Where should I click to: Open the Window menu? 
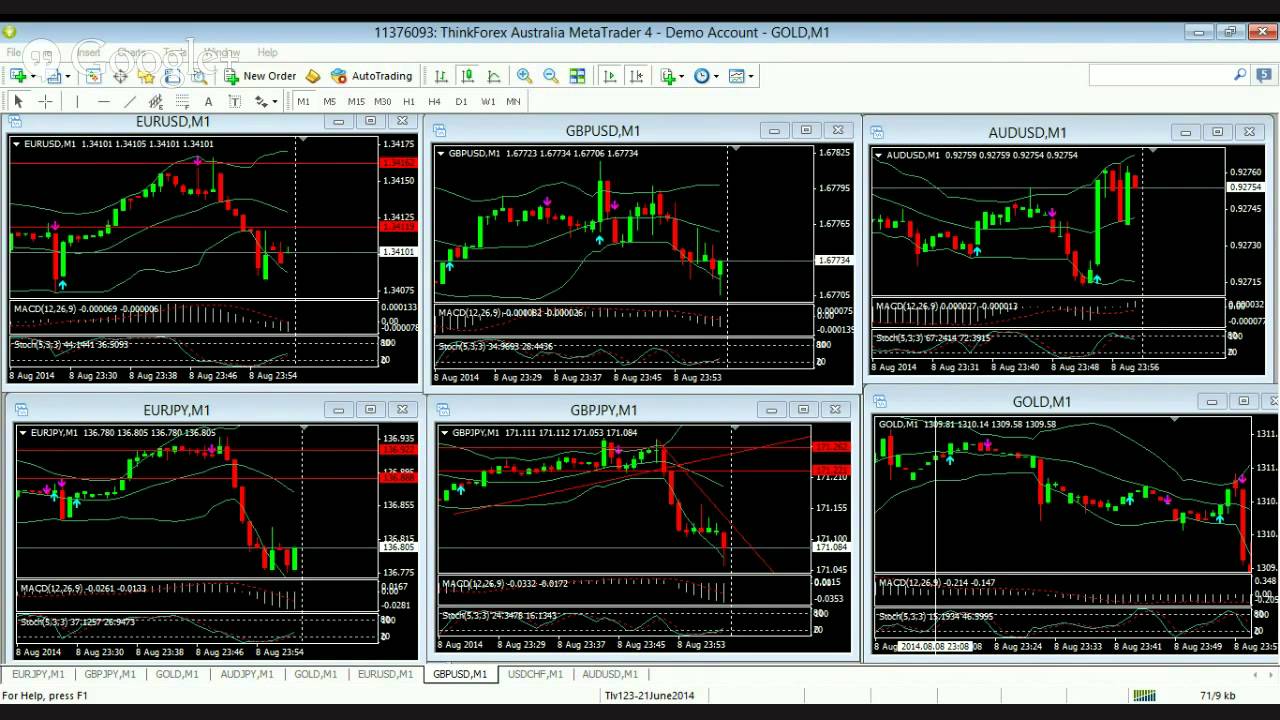coord(222,53)
